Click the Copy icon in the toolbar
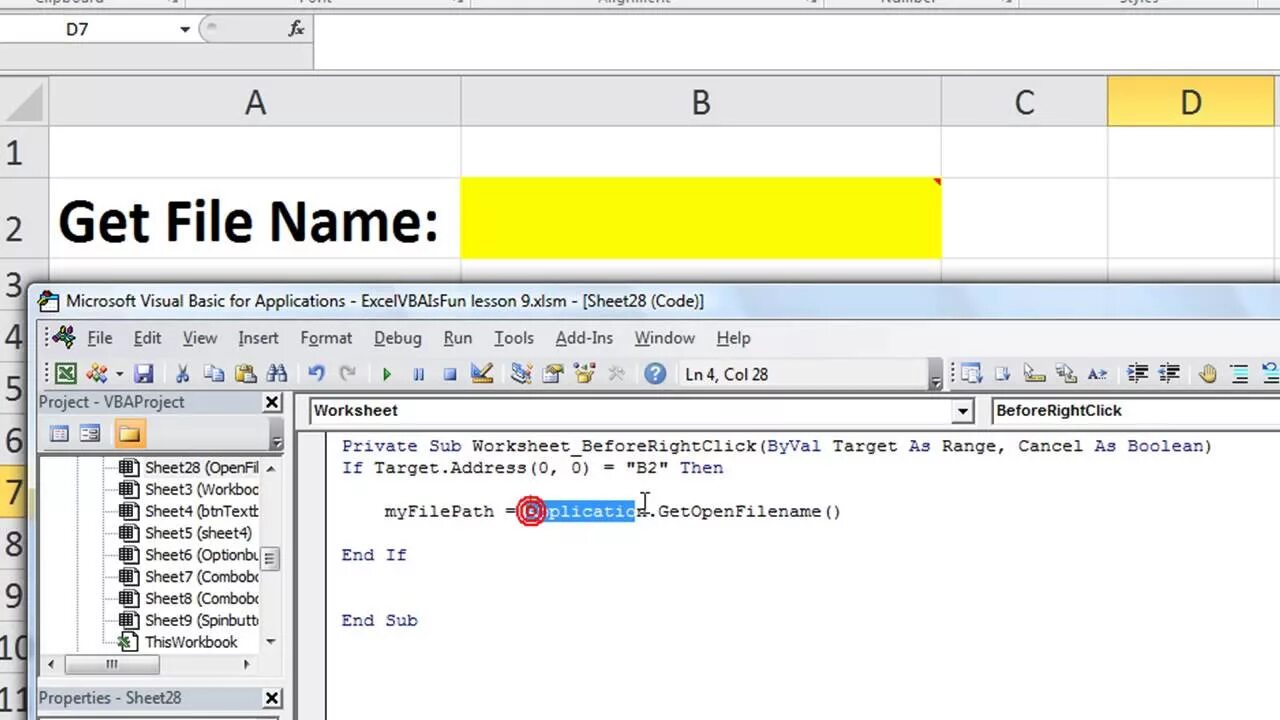The image size is (1280, 720). [x=214, y=374]
